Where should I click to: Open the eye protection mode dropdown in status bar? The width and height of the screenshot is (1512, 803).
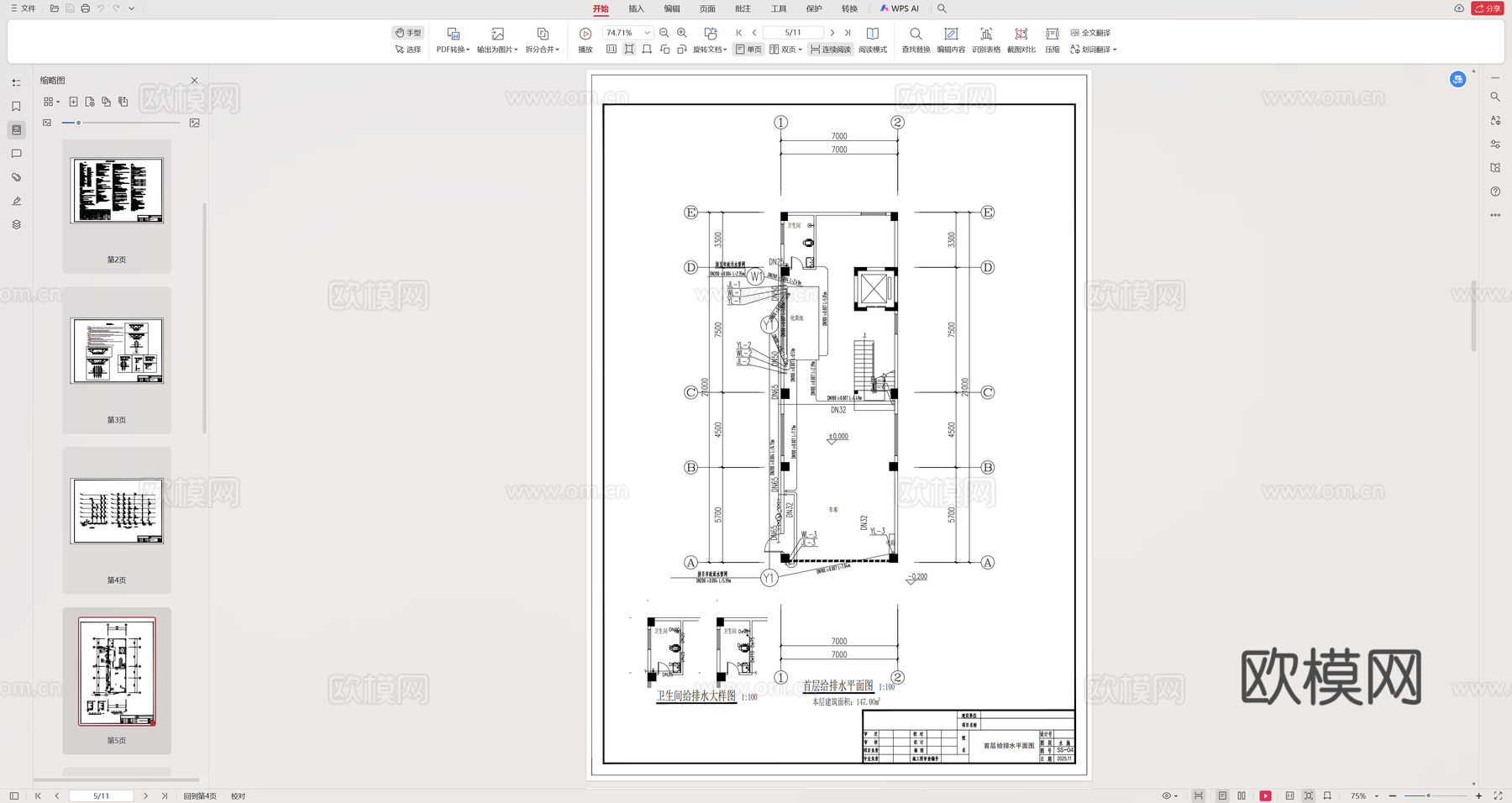click(1169, 795)
